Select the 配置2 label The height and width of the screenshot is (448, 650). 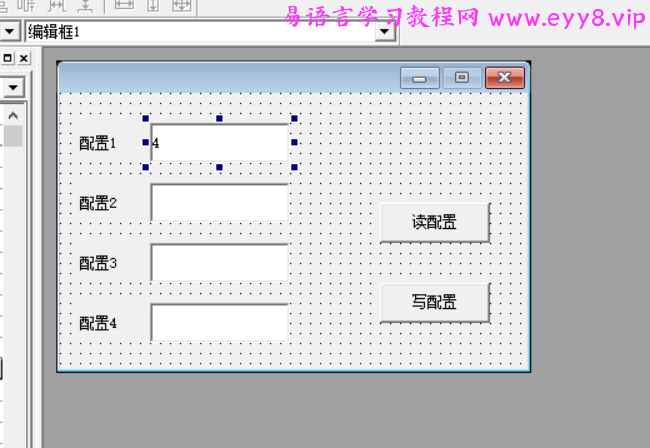[x=98, y=203]
